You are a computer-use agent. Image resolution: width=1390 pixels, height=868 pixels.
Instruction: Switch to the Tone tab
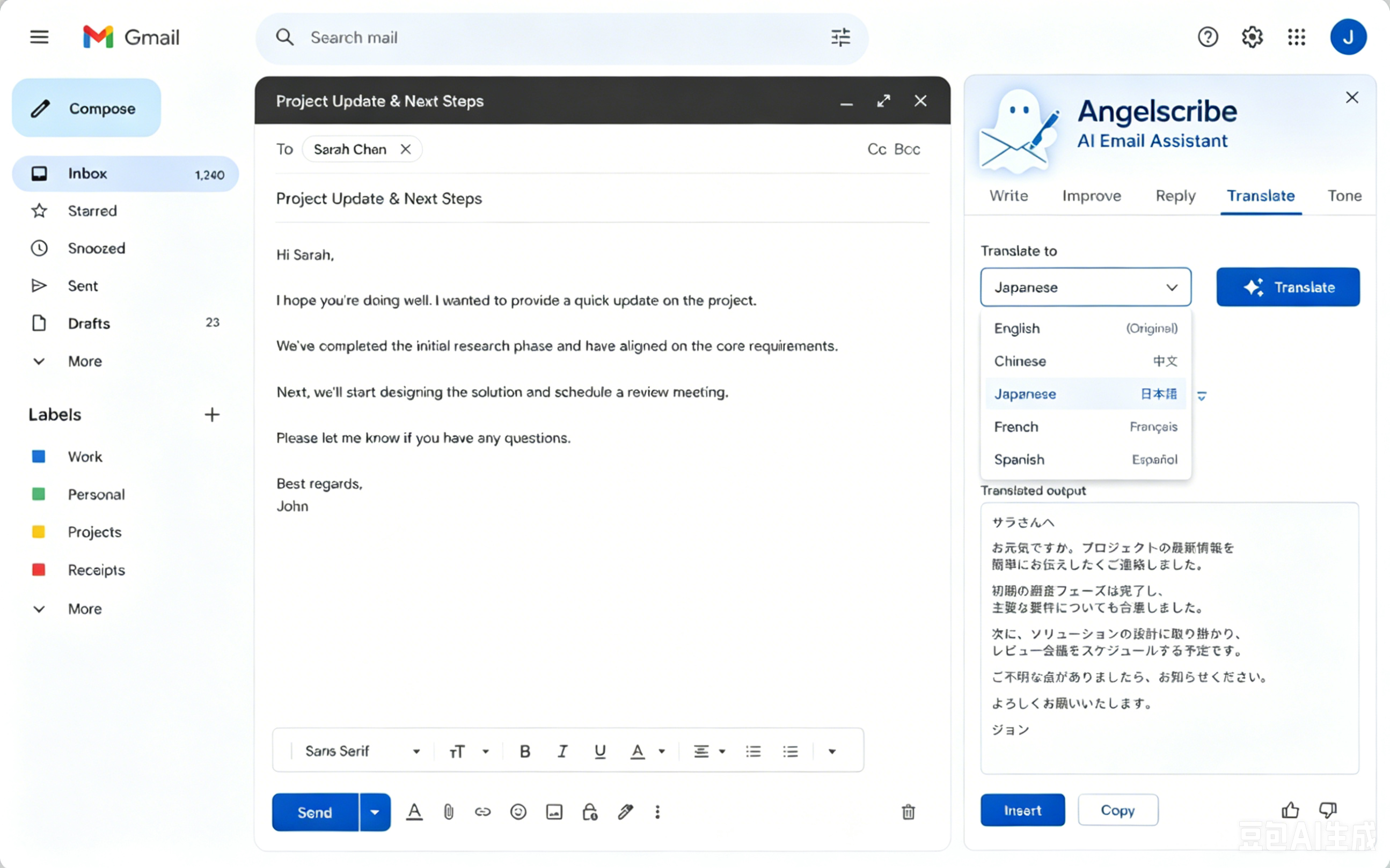point(1344,196)
